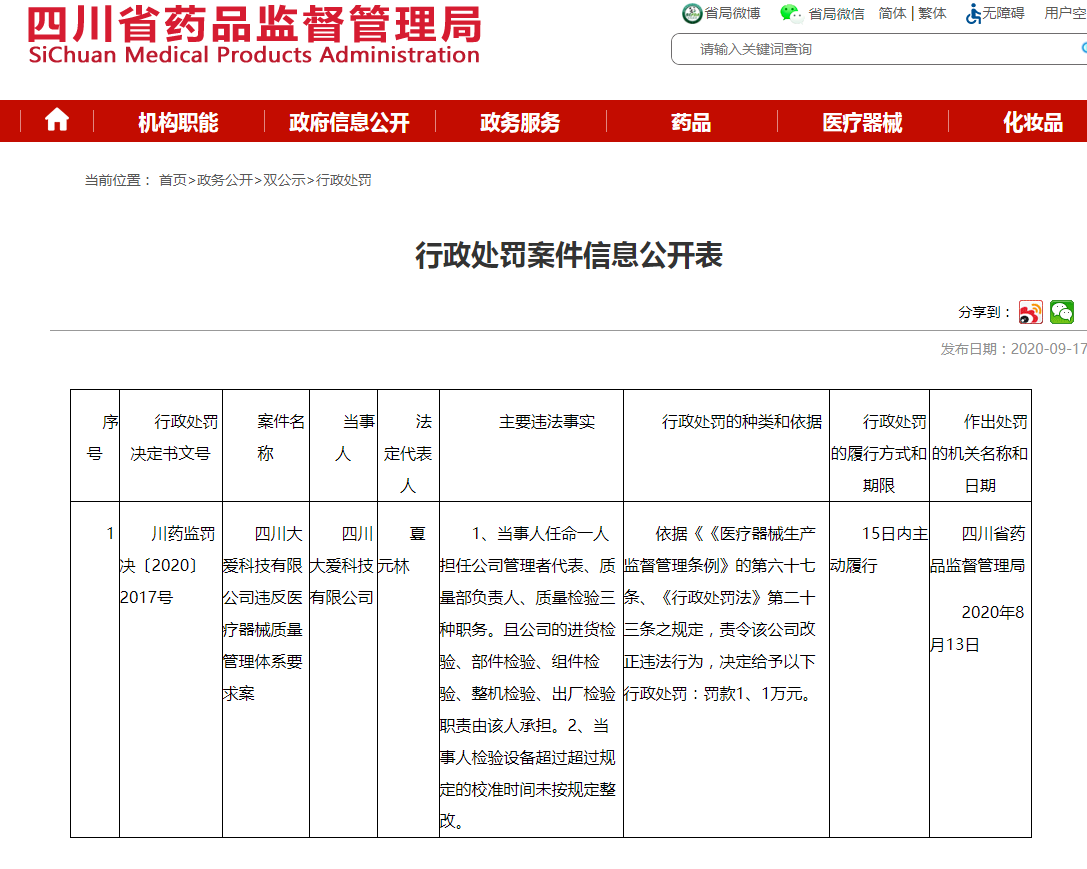Select the publish date 2020-09-17
This screenshot has height=869, width=1087.
1048,349
